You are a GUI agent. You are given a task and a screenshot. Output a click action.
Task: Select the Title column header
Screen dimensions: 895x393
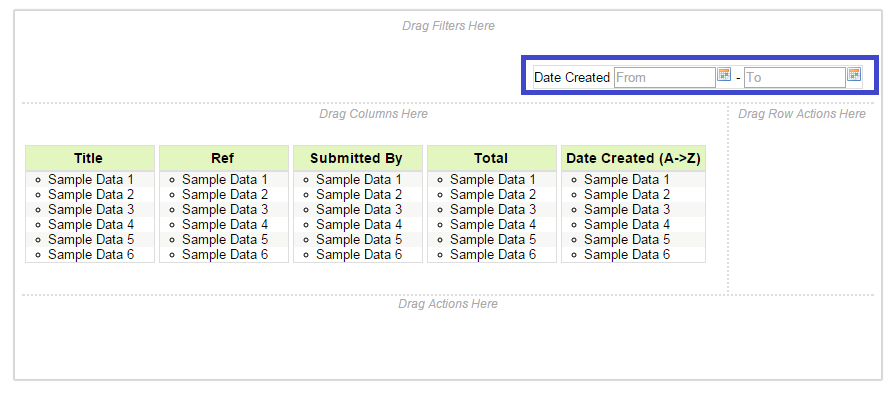click(90, 158)
